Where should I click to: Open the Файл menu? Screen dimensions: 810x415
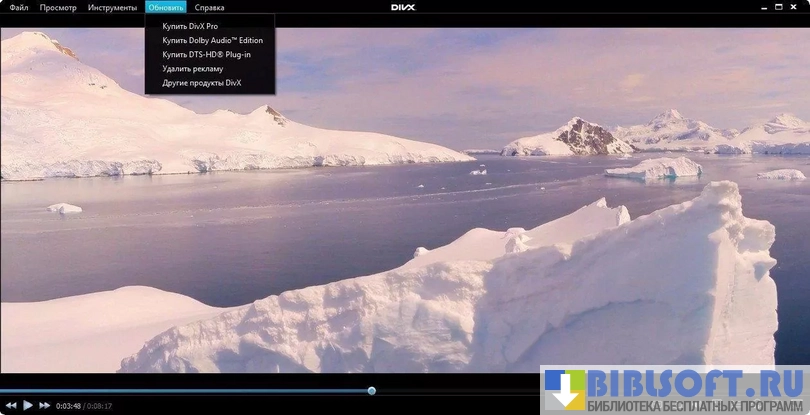[19, 7]
